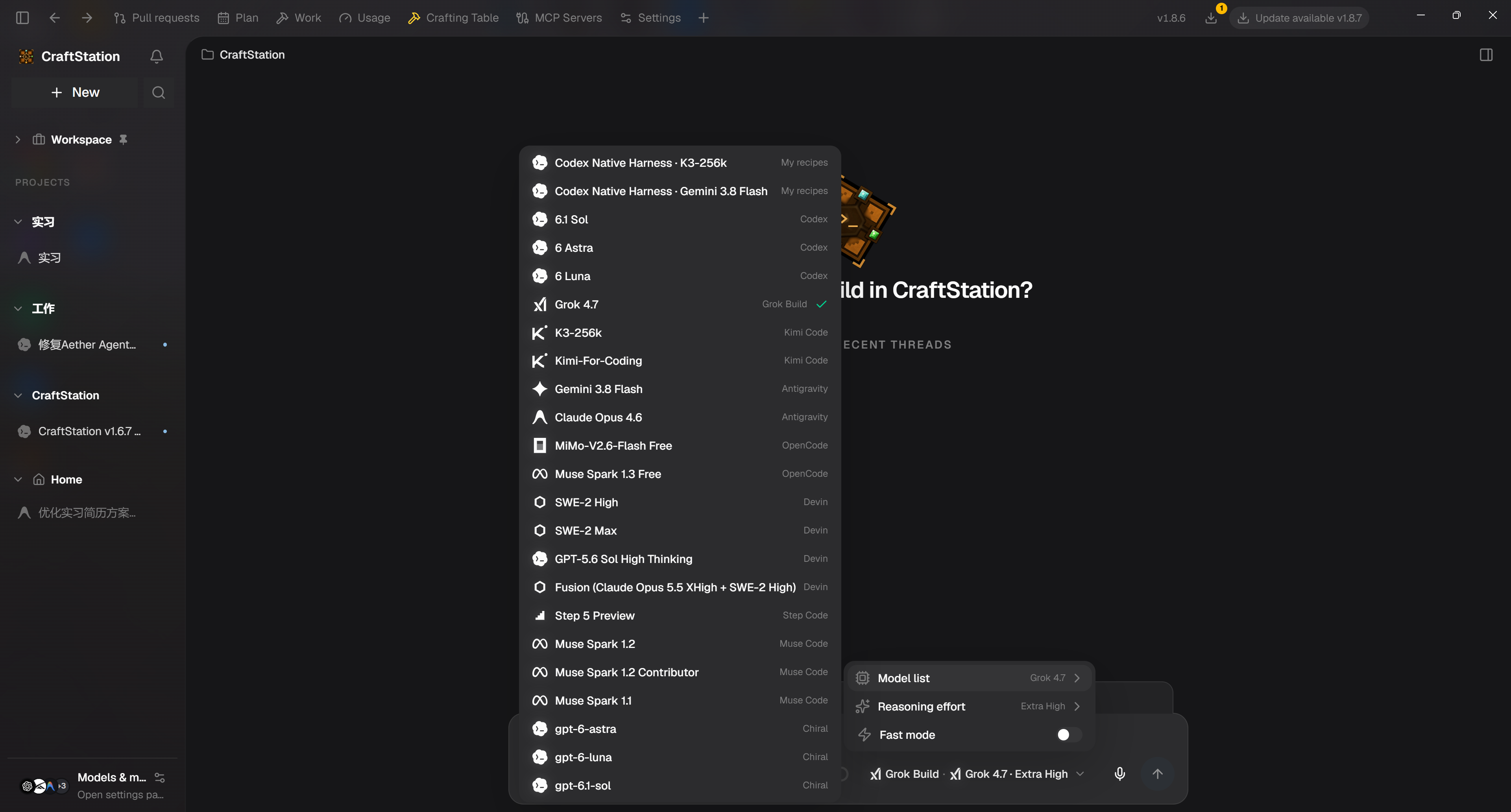Open the Reasoning effort submenu
Image resolution: width=1511 pixels, height=812 pixels.
coord(970,706)
